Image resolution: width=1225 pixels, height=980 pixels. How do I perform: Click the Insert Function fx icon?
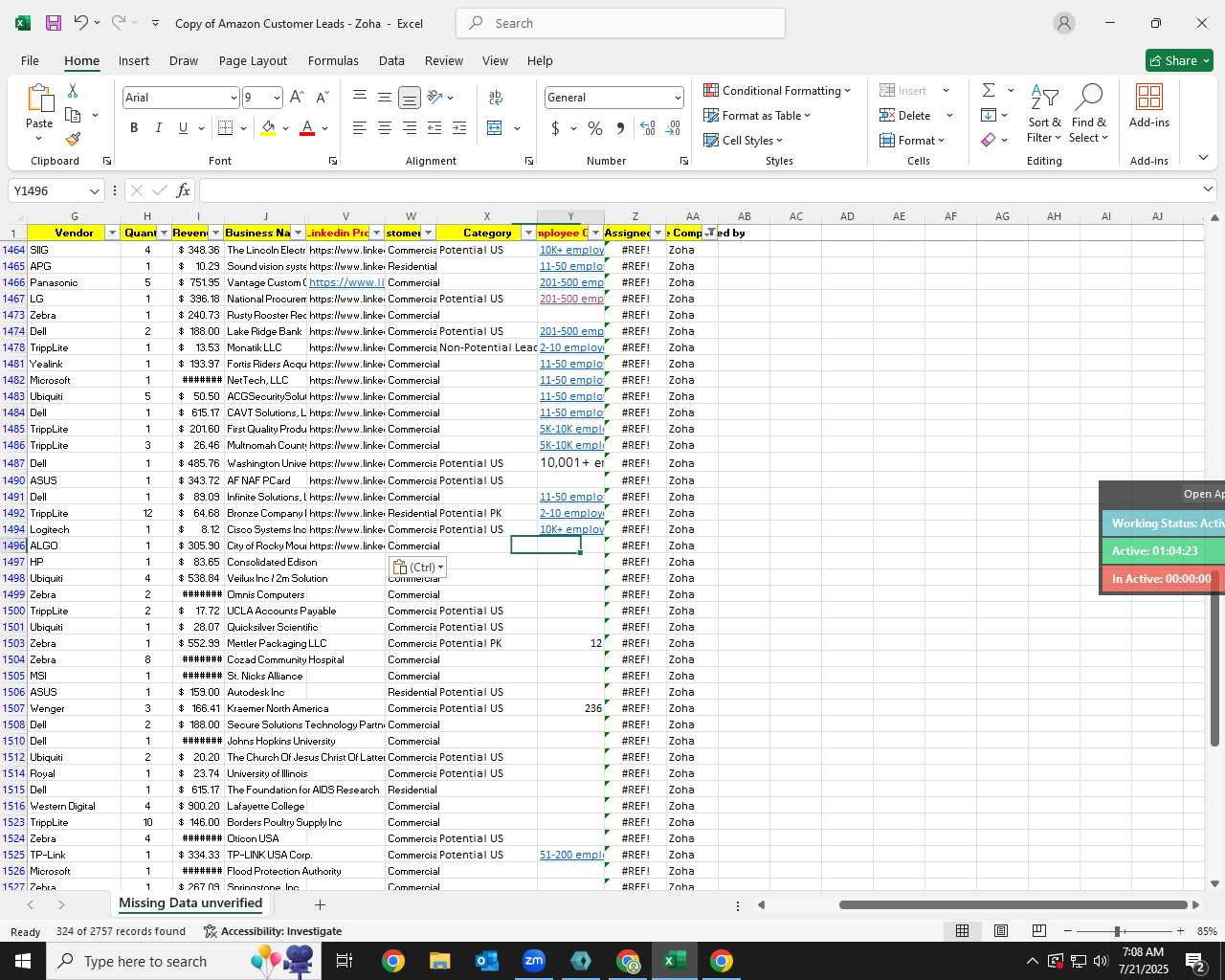[x=184, y=190]
